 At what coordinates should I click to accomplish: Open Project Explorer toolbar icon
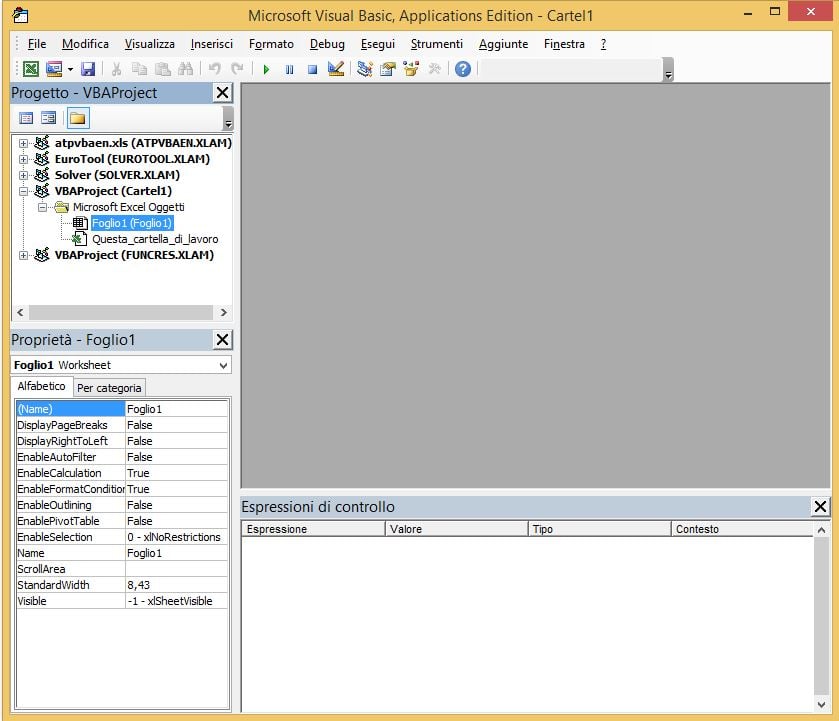[x=365, y=69]
